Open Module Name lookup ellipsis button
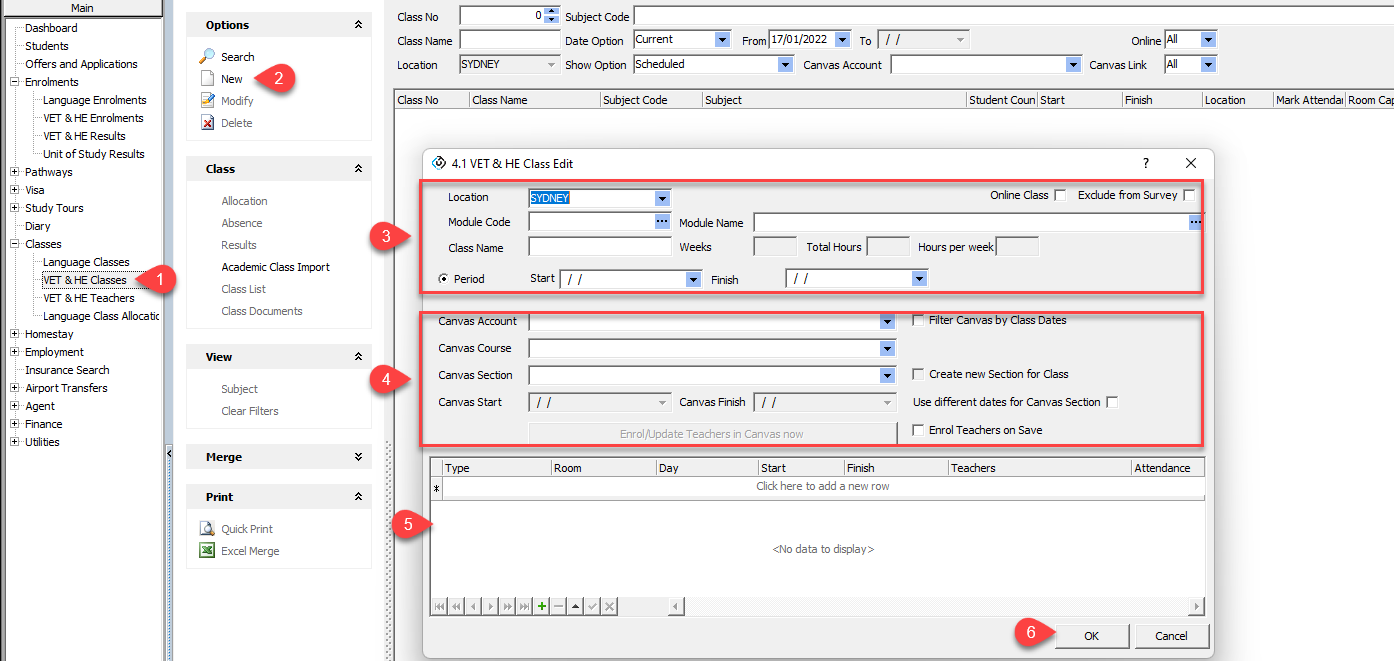1394x661 pixels. point(1195,222)
